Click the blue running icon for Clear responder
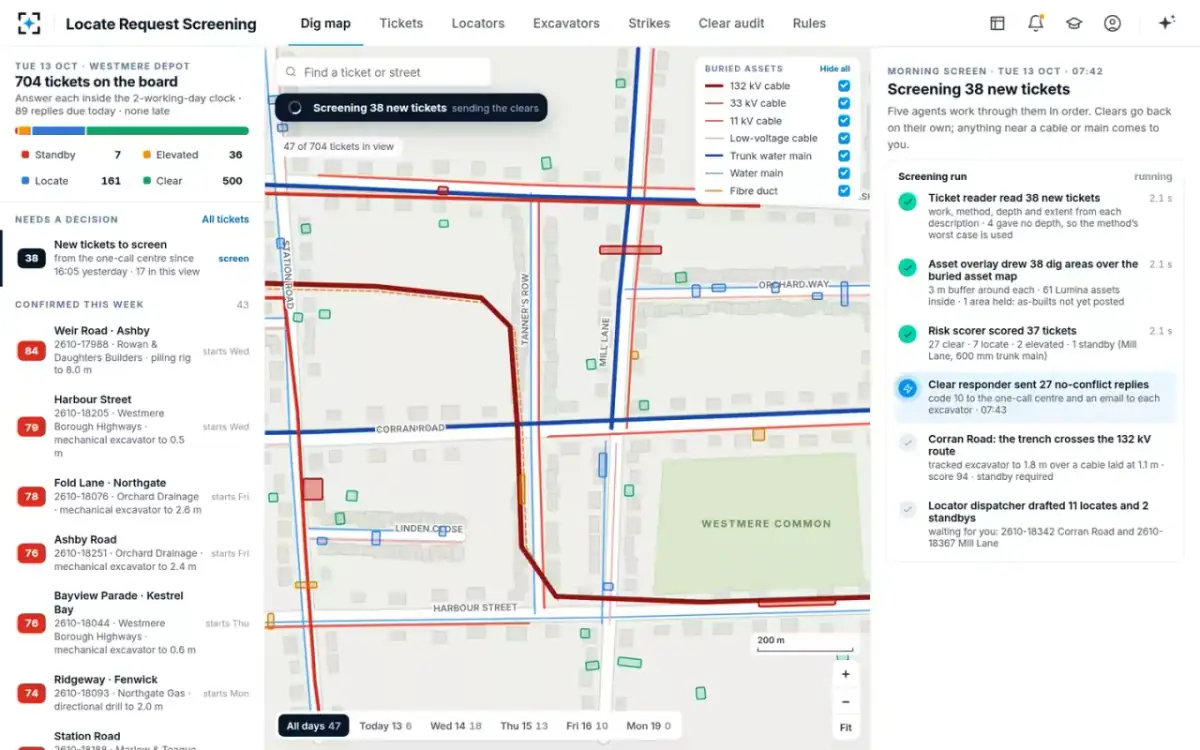 (x=907, y=388)
